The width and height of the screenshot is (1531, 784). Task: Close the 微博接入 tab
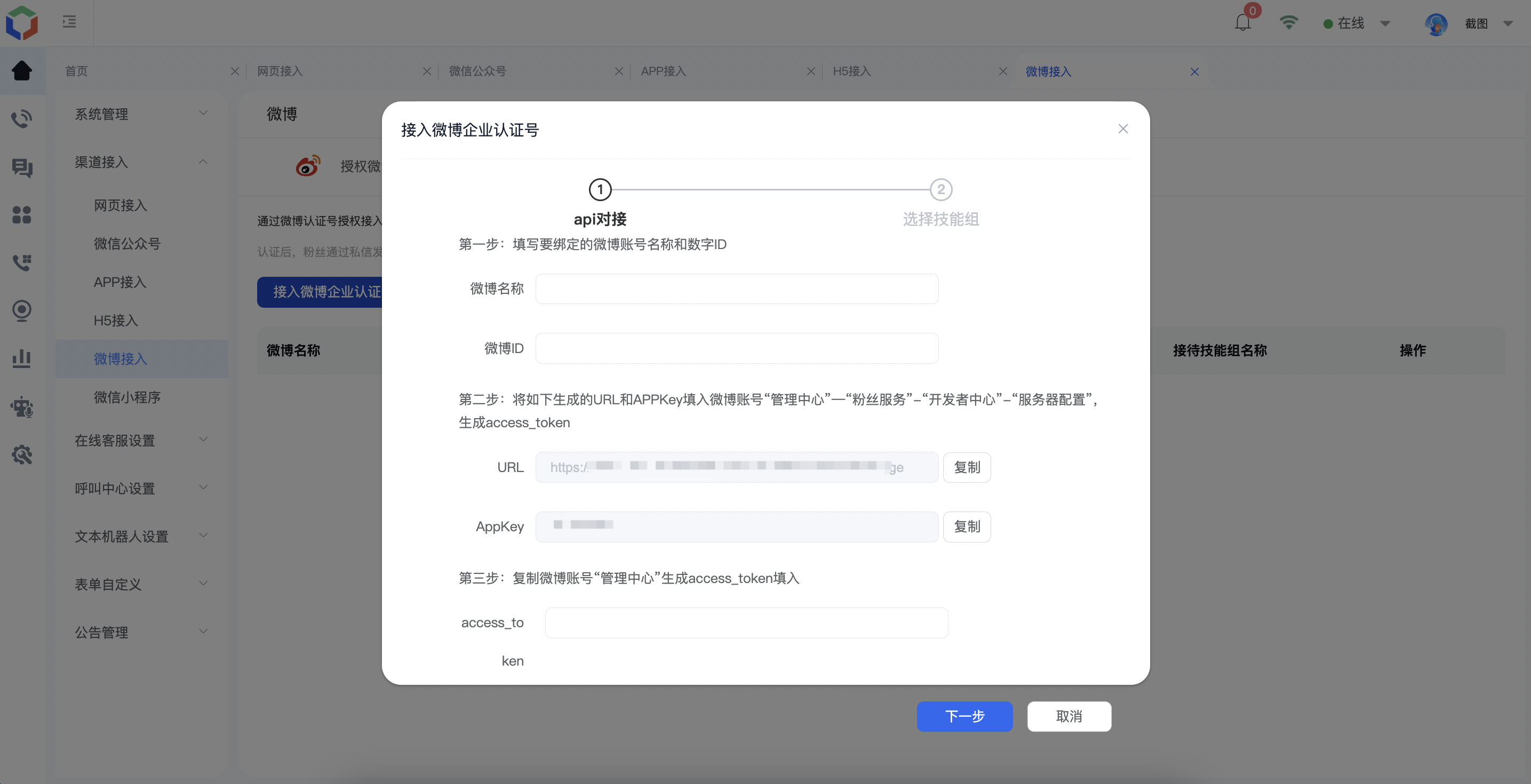point(1194,72)
